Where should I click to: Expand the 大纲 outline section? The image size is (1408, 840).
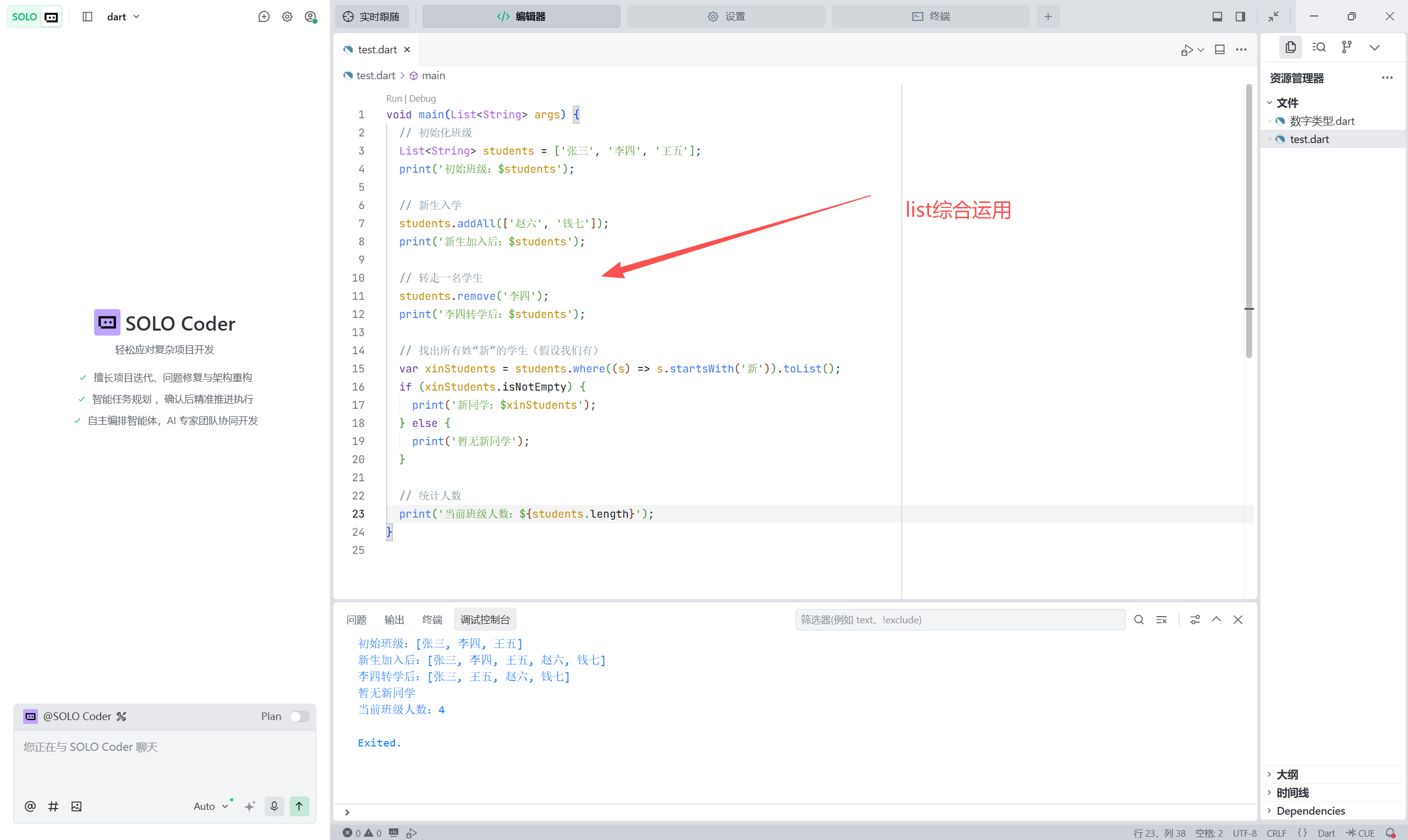[x=1287, y=774]
